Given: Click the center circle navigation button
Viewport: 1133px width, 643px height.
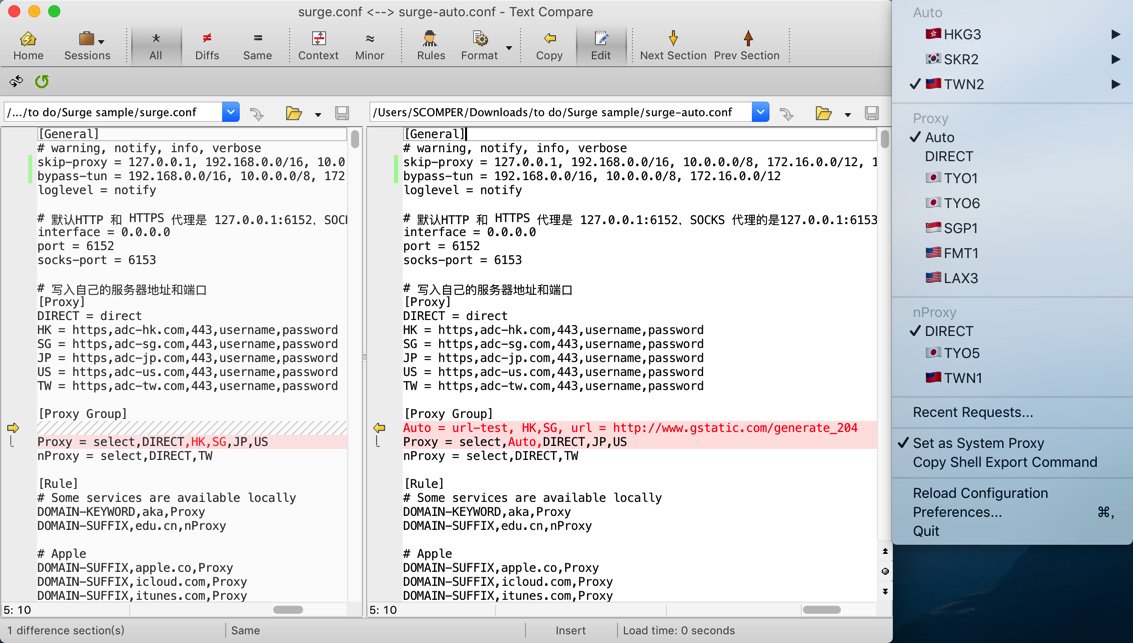Looking at the screenshot, I should coord(884,571).
